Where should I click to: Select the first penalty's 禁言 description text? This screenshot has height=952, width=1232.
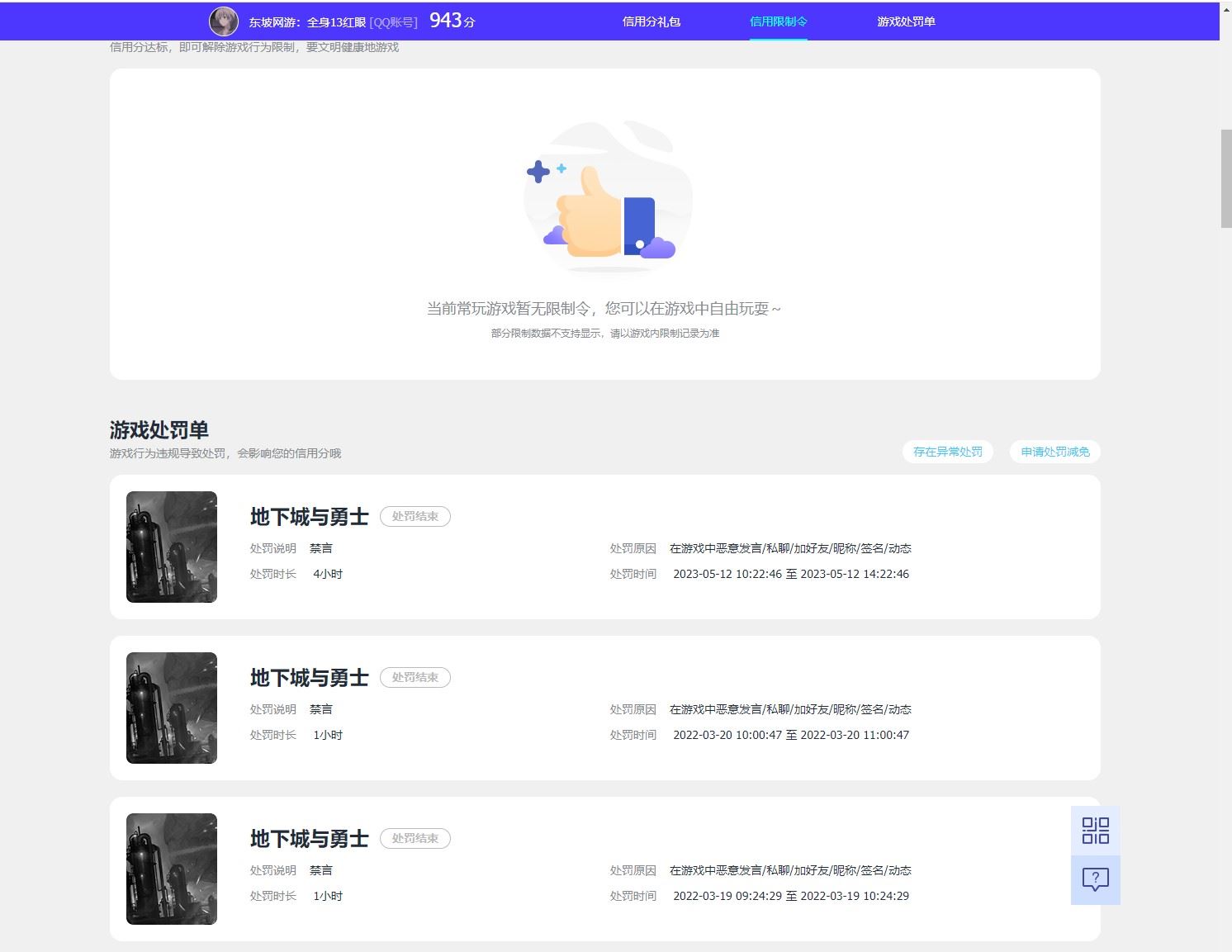(x=322, y=547)
